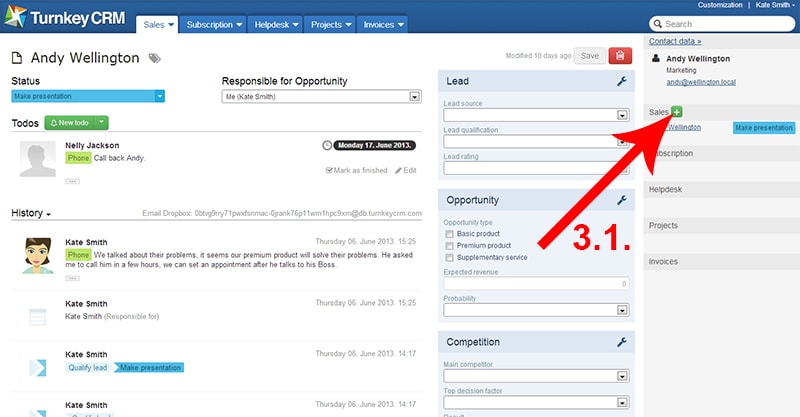Open Main competitor dropdown
The image size is (800, 417).
pos(536,376)
